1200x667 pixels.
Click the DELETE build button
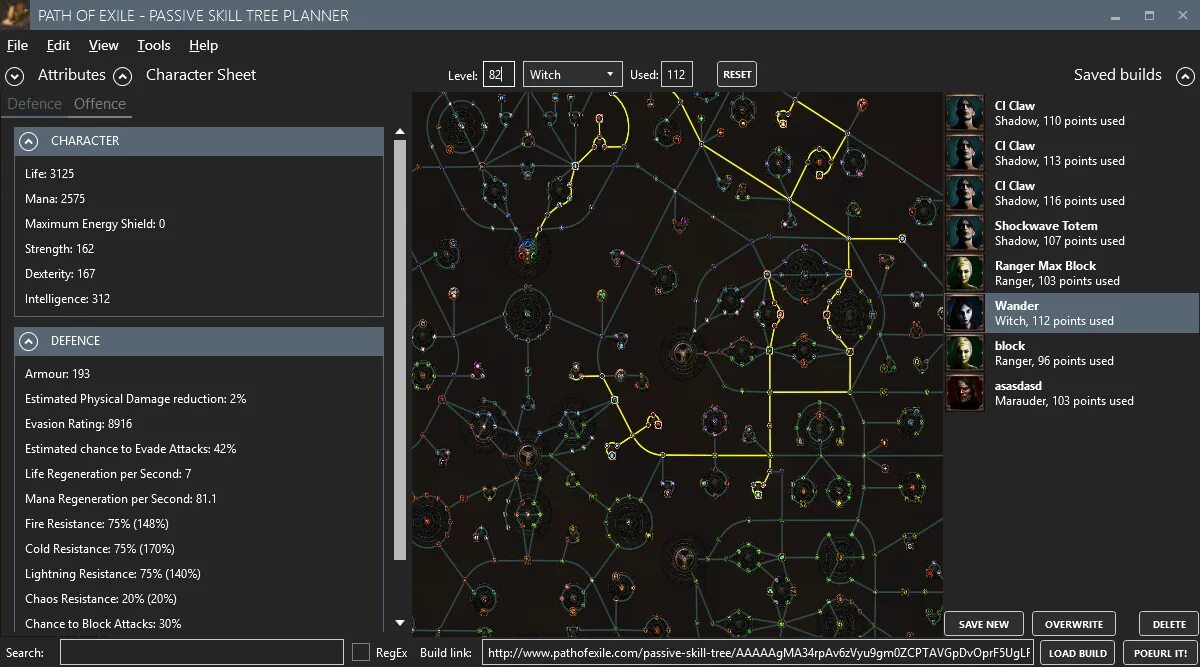click(x=1169, y=624)
